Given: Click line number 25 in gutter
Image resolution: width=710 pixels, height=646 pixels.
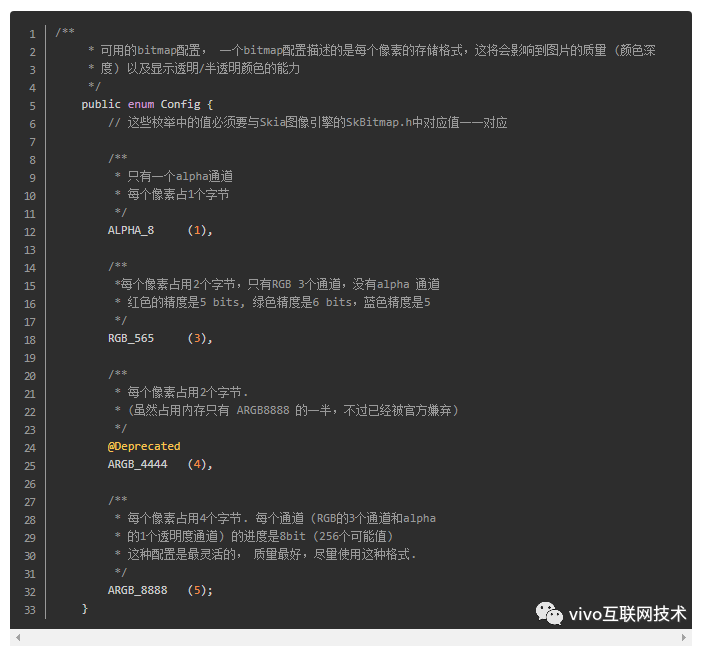Looking at the screenshot, I should (30, 466).
